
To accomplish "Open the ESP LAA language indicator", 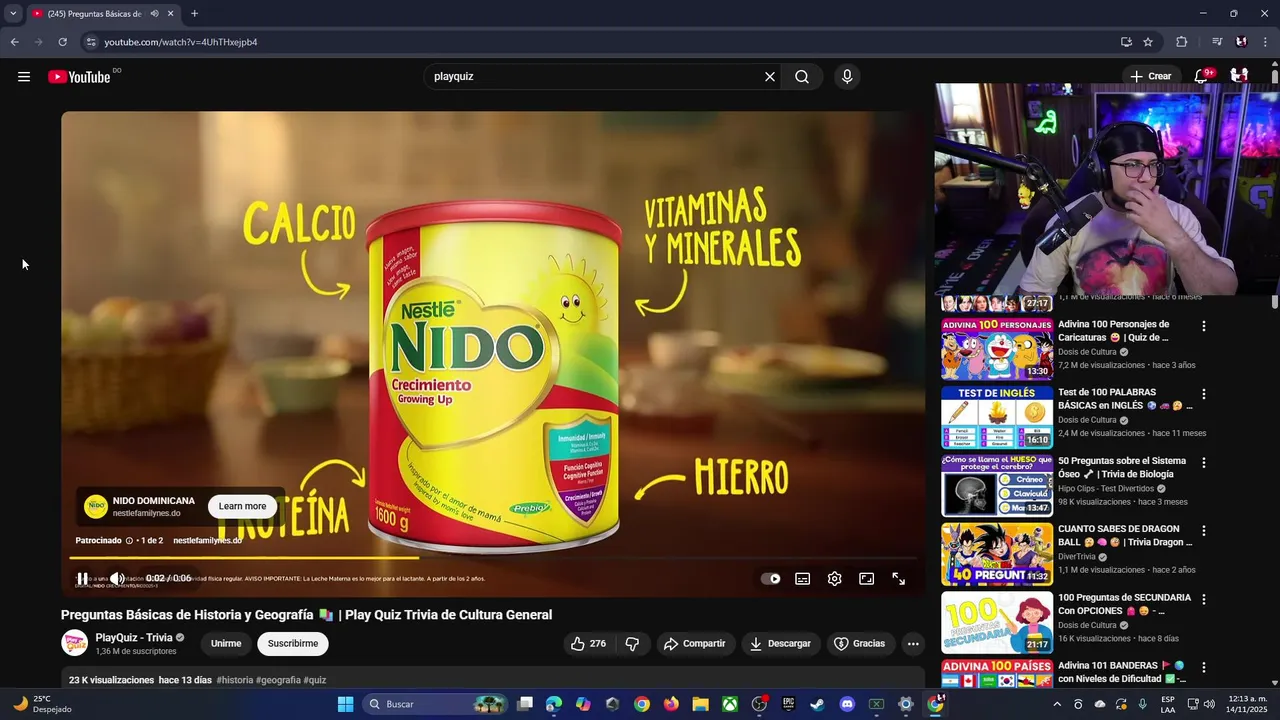I will click(x=1168, y=704).
